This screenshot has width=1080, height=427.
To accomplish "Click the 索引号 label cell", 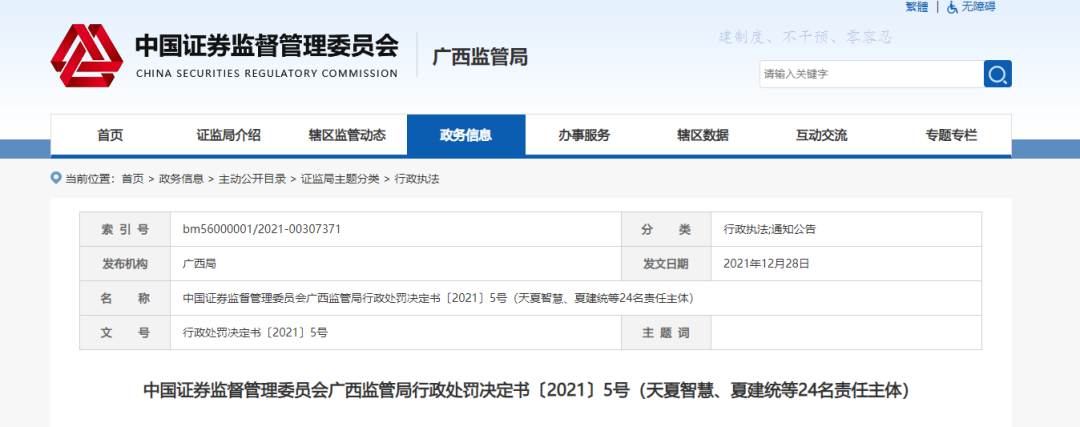I will coord(125,229).
